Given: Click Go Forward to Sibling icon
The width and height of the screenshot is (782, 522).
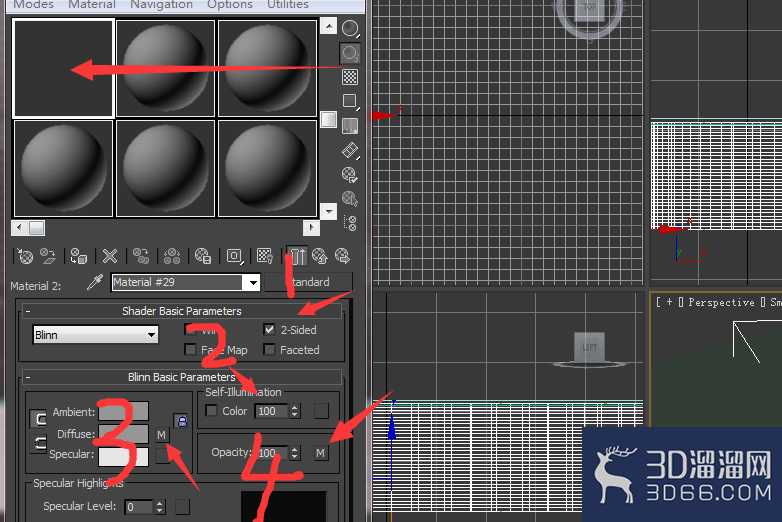Looking at the screenshot, I should pos(343,256).
